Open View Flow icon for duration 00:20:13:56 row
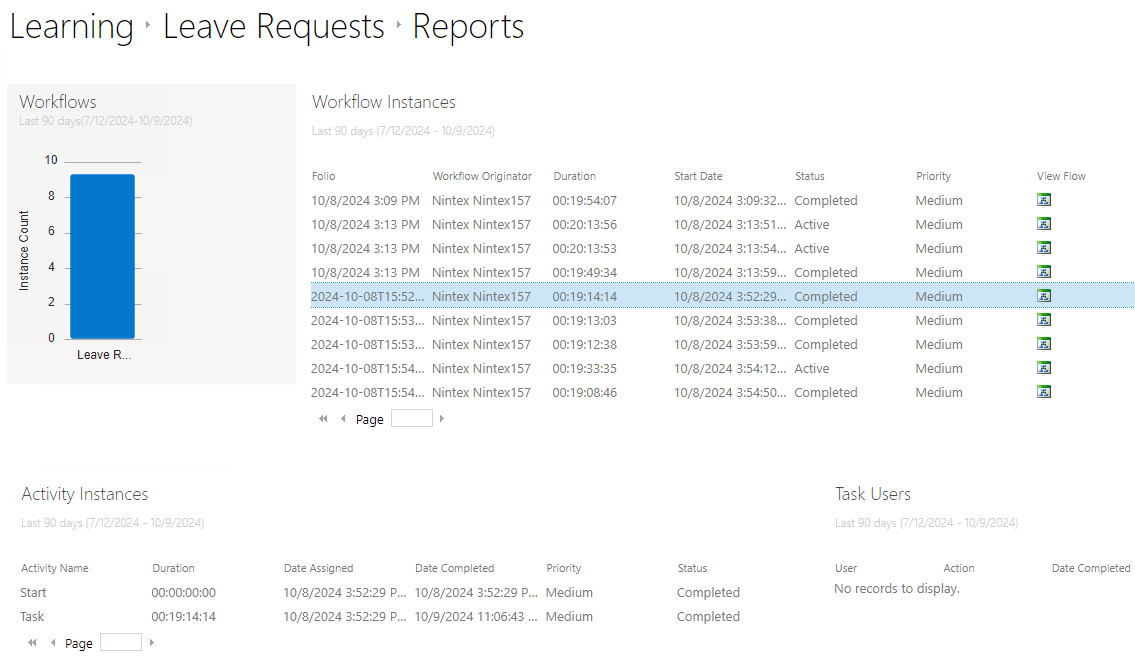Screen dimensions: 1135x659 (1044, 224)
